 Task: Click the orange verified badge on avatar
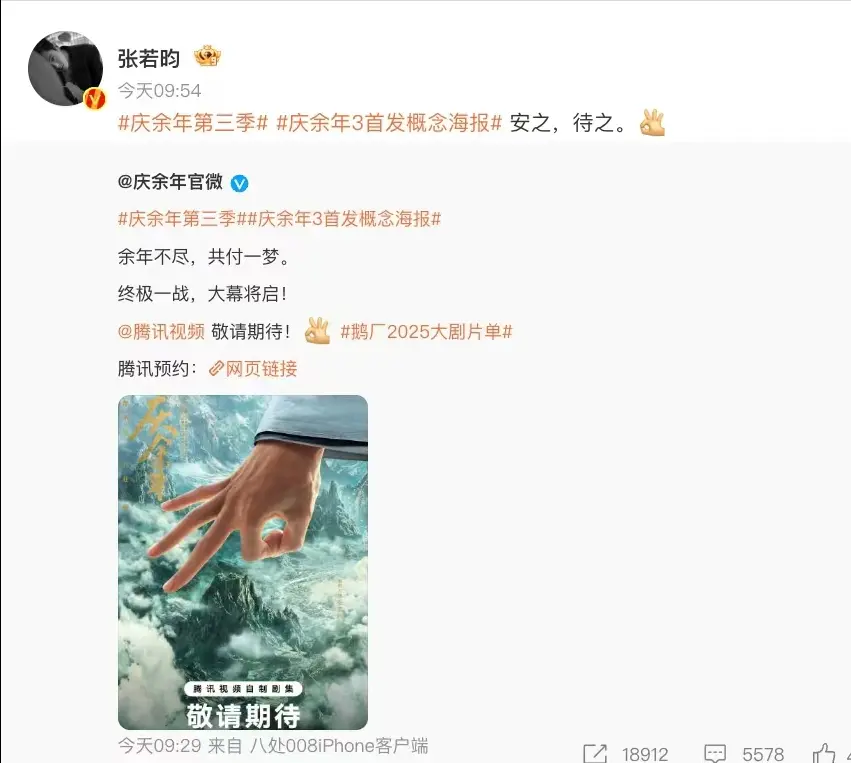pos(94,98)
